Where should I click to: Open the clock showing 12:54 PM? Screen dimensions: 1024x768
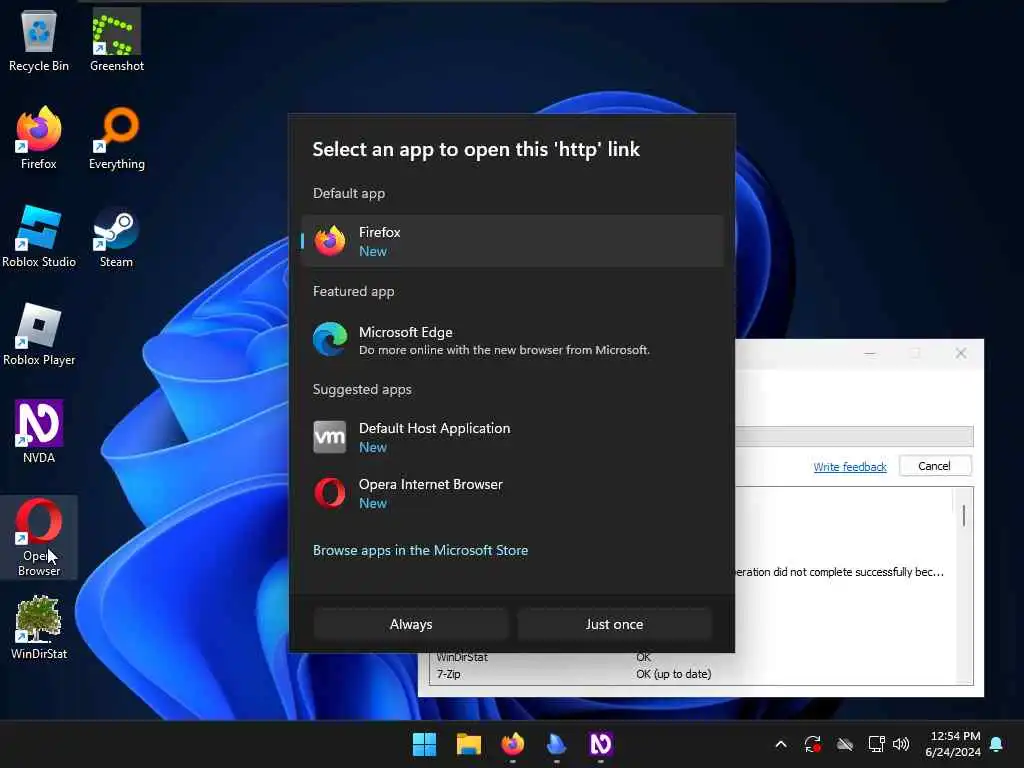click(953, 744)
